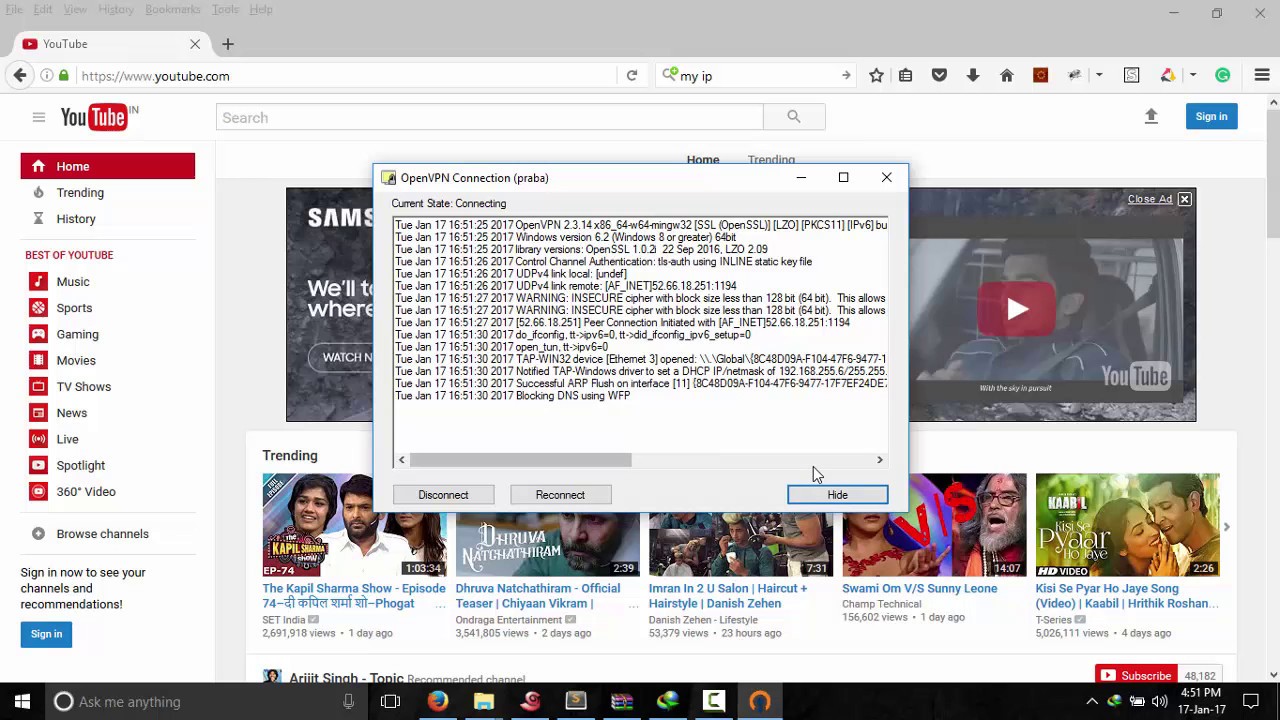Open the Pocket toolbar icon

[939, 76]
